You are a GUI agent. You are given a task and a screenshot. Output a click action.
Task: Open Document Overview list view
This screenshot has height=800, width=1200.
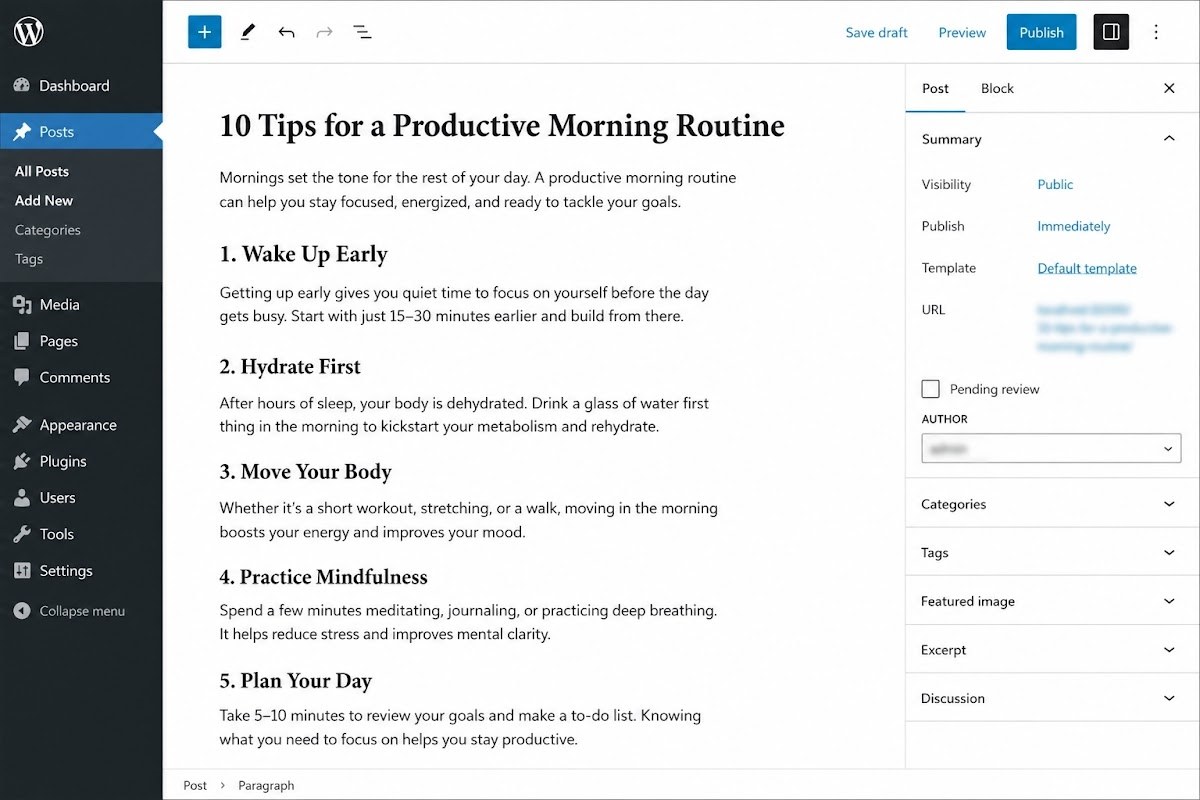pos(362,32)
